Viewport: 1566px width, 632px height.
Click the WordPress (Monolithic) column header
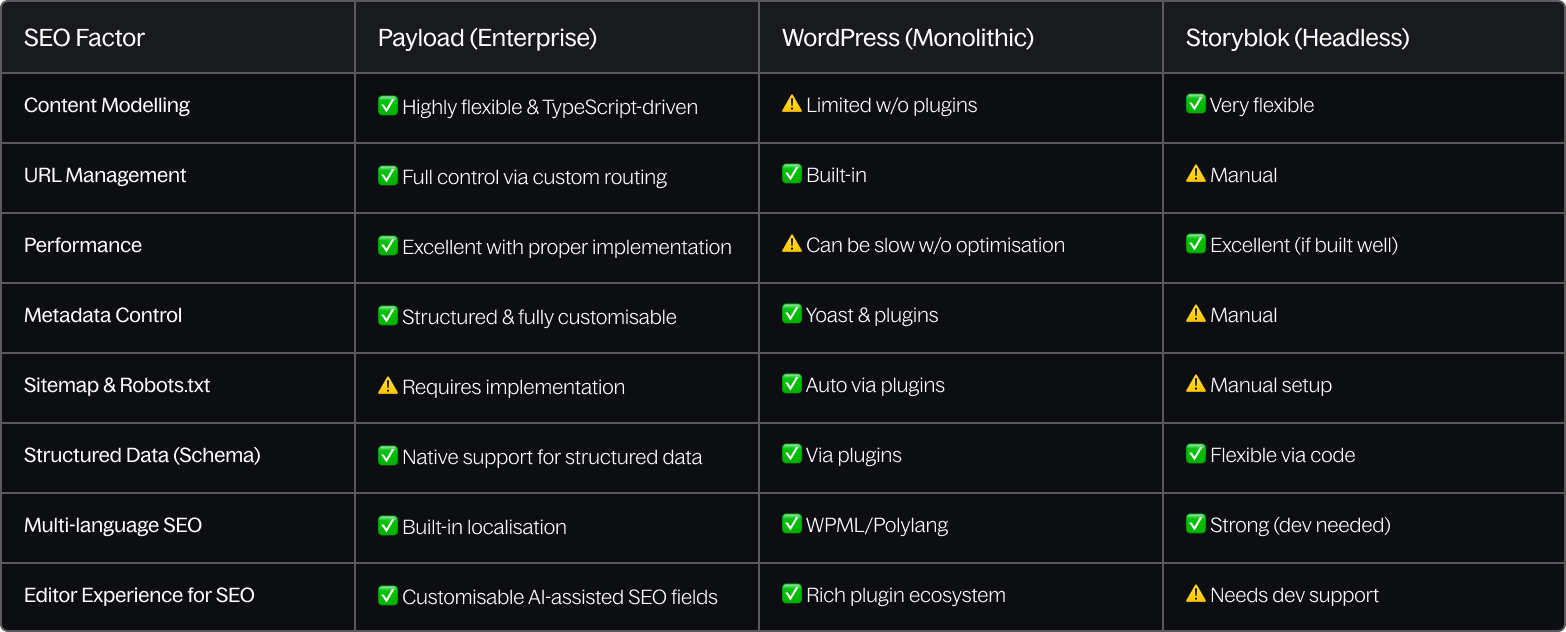coord(908,38)
